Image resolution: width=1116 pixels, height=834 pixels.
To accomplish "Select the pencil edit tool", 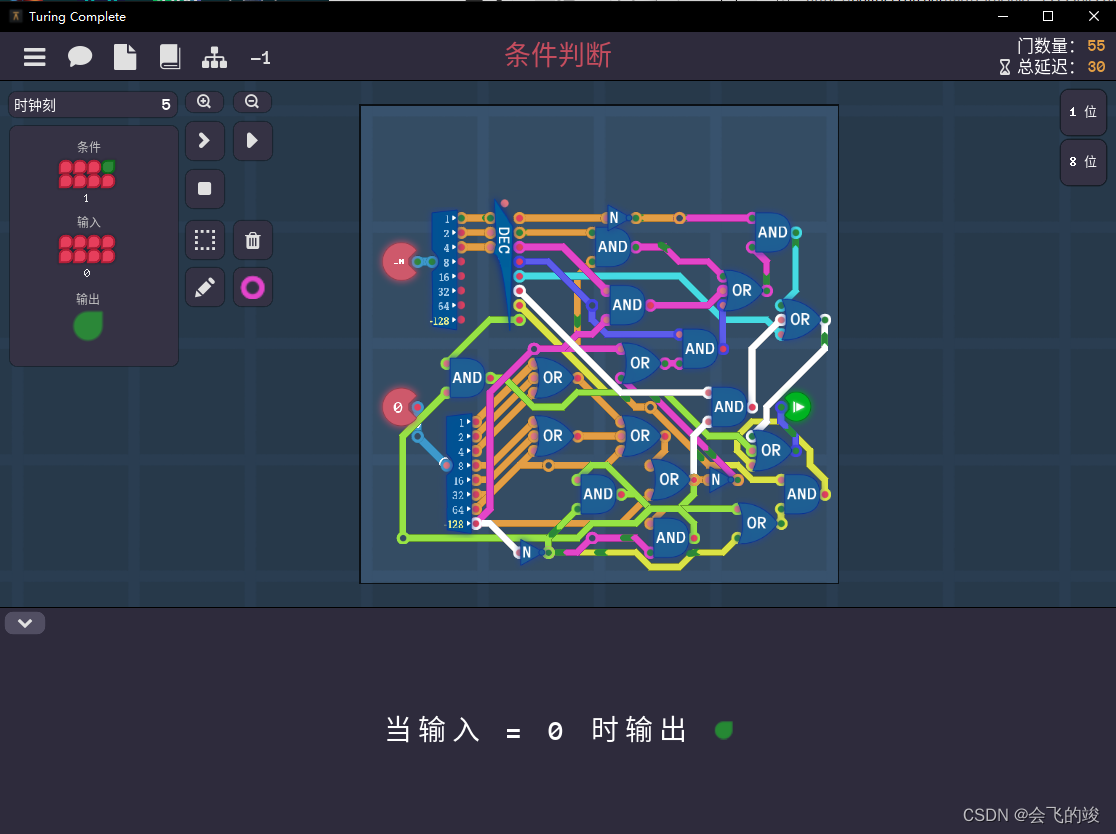I will point(204,287).
